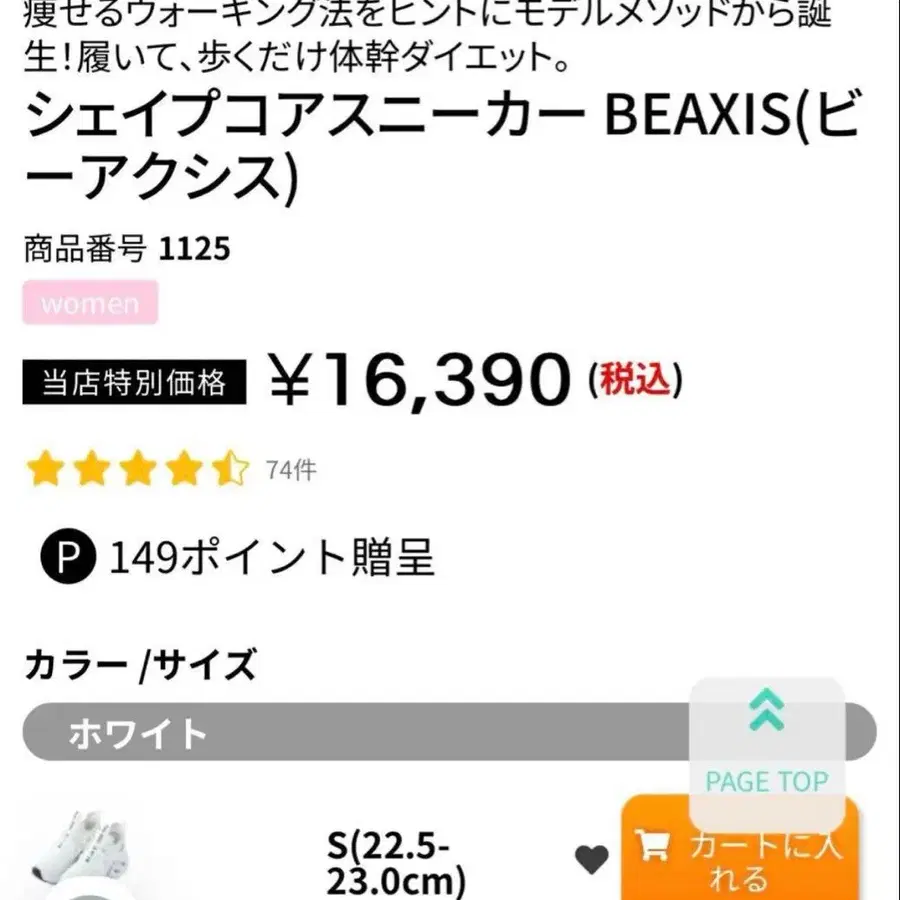Click the half-filled fifth rating star
The width and height of the screenshot is (900, 900).
pos(230,468)
